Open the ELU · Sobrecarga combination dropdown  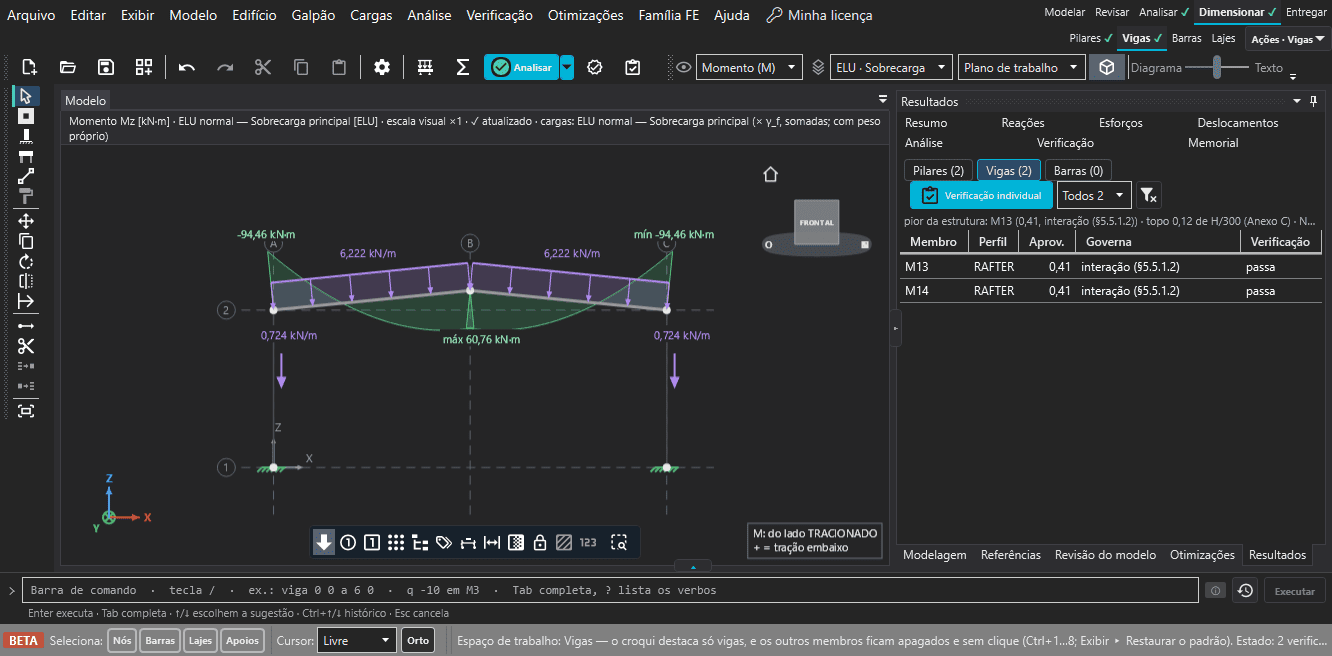pyautogui.click(x=890, y=67)
